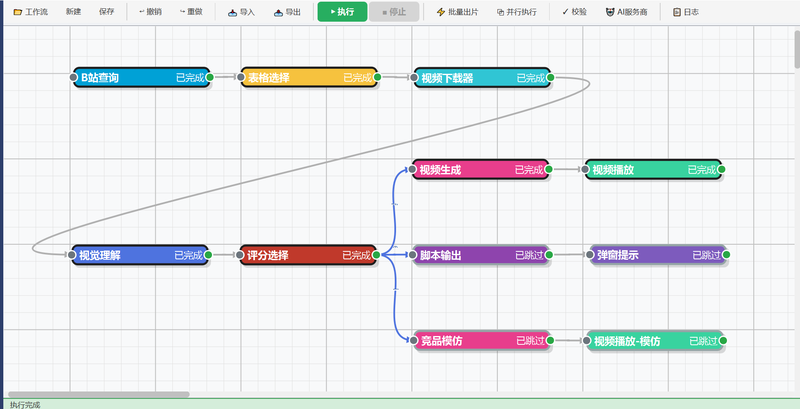Select the B站查询 node

[x=141, y=78]
